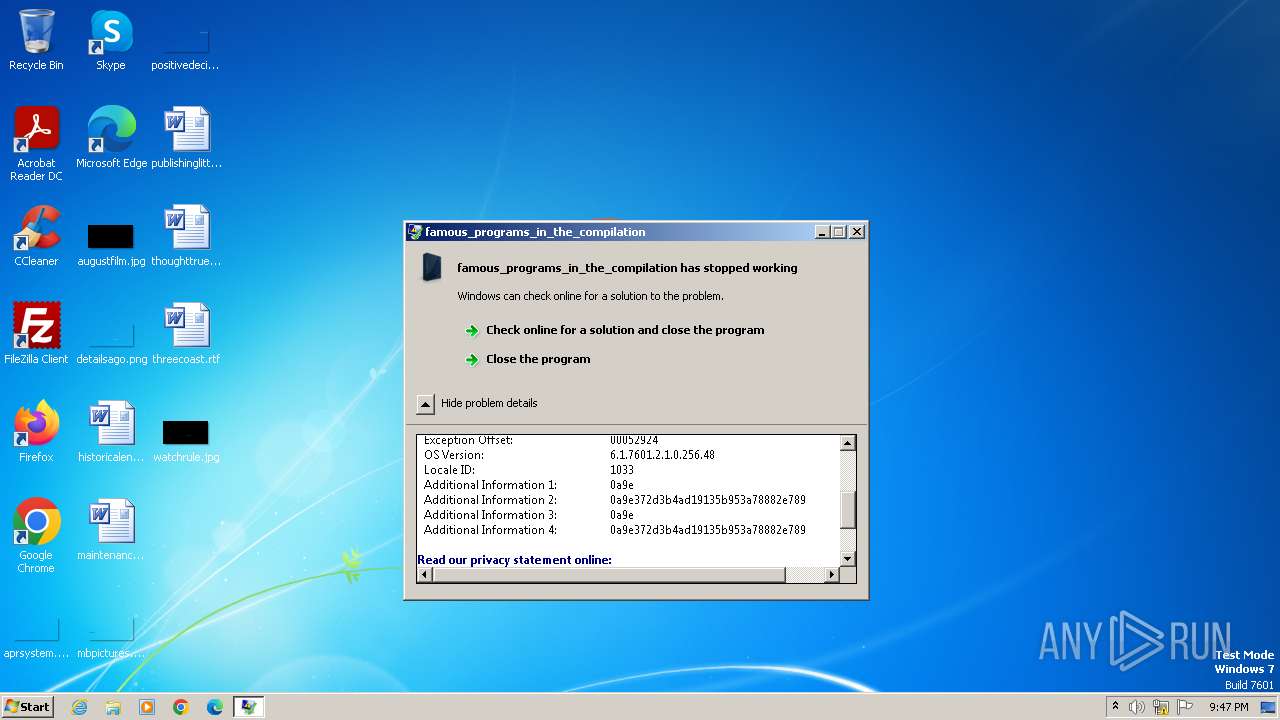Select Additional Information 4 hash value
Screen dimensions: 1280x720
[707, 530]
